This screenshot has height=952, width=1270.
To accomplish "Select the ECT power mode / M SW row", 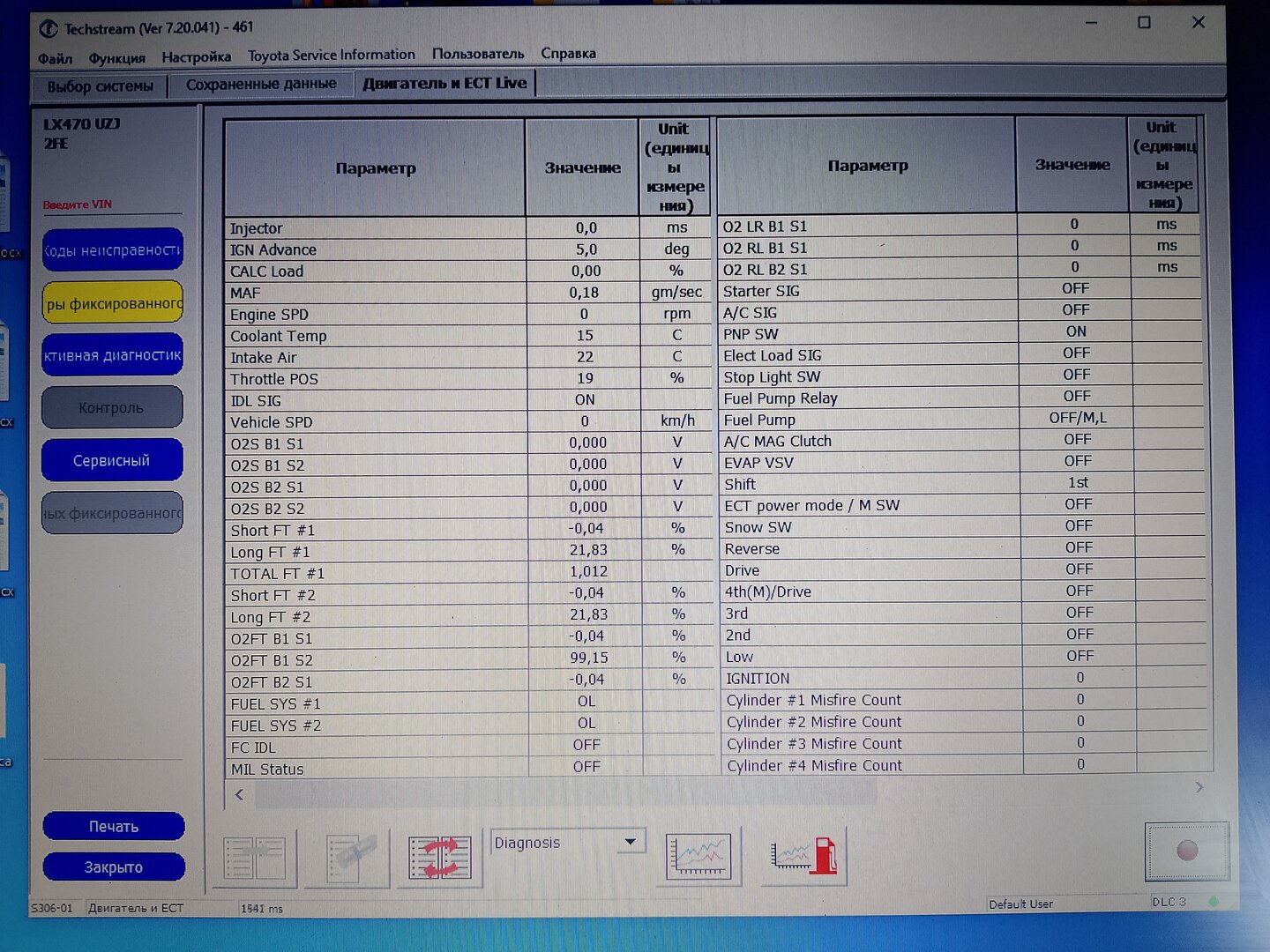I will (x=961, y=505).
